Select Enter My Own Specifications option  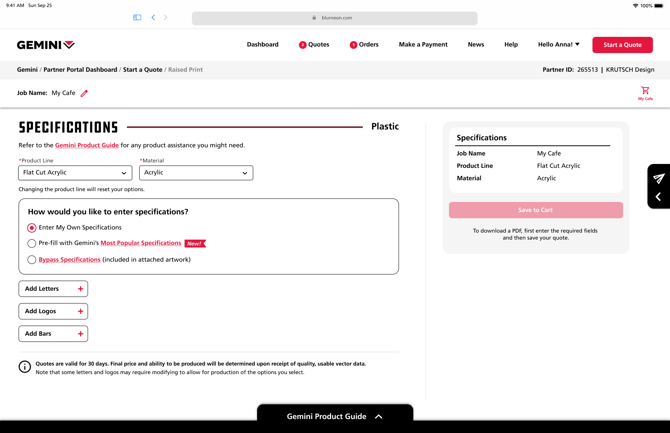click(x=32, y=228)
